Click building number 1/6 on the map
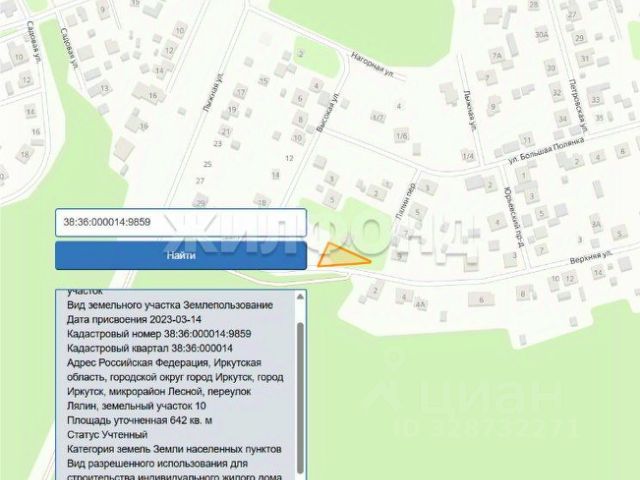640x480 pixels. pyautogui.click(x=401, y=136)
